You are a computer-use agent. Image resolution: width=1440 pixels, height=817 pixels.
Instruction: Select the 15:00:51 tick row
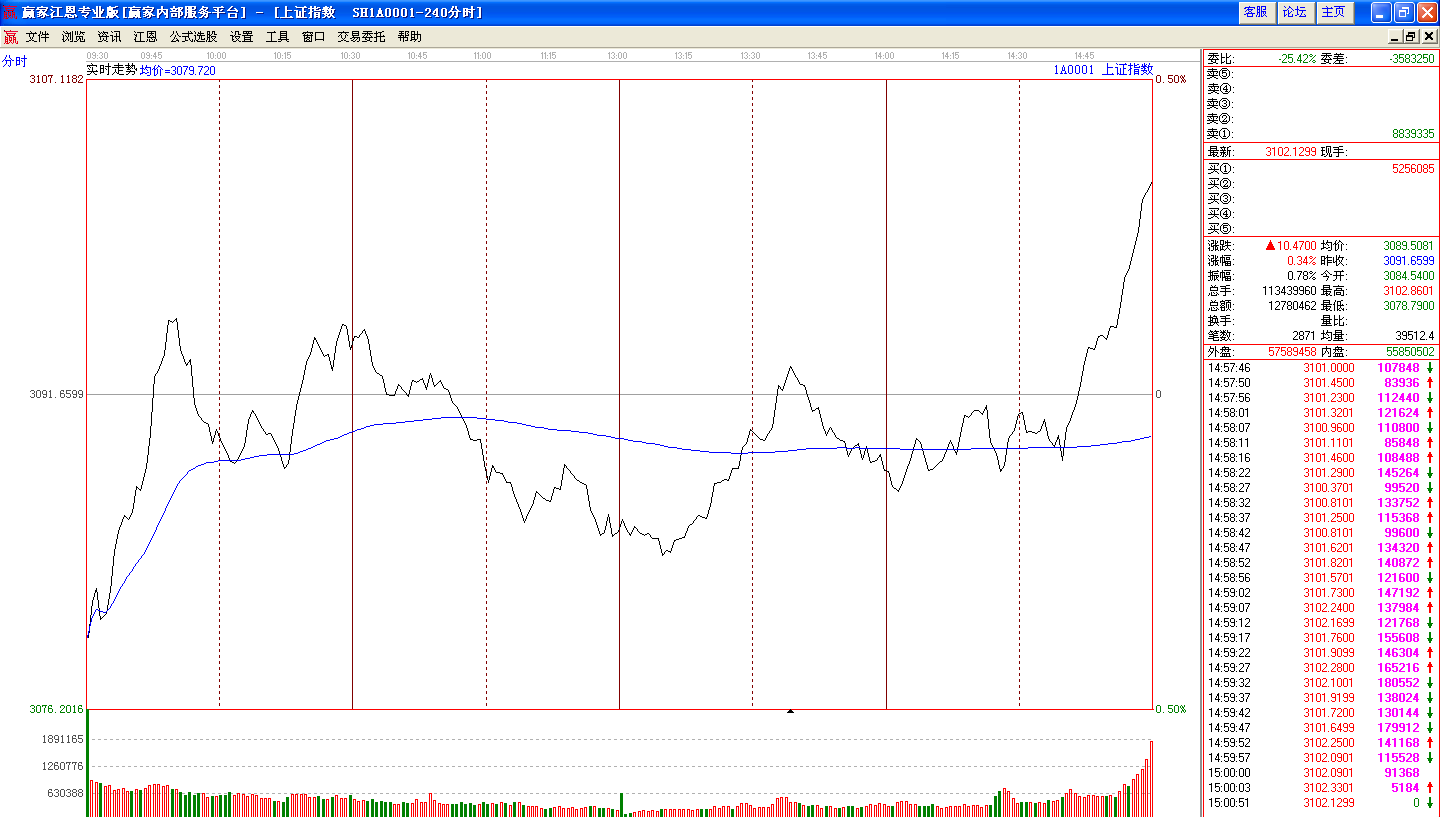click(1321, 803)
